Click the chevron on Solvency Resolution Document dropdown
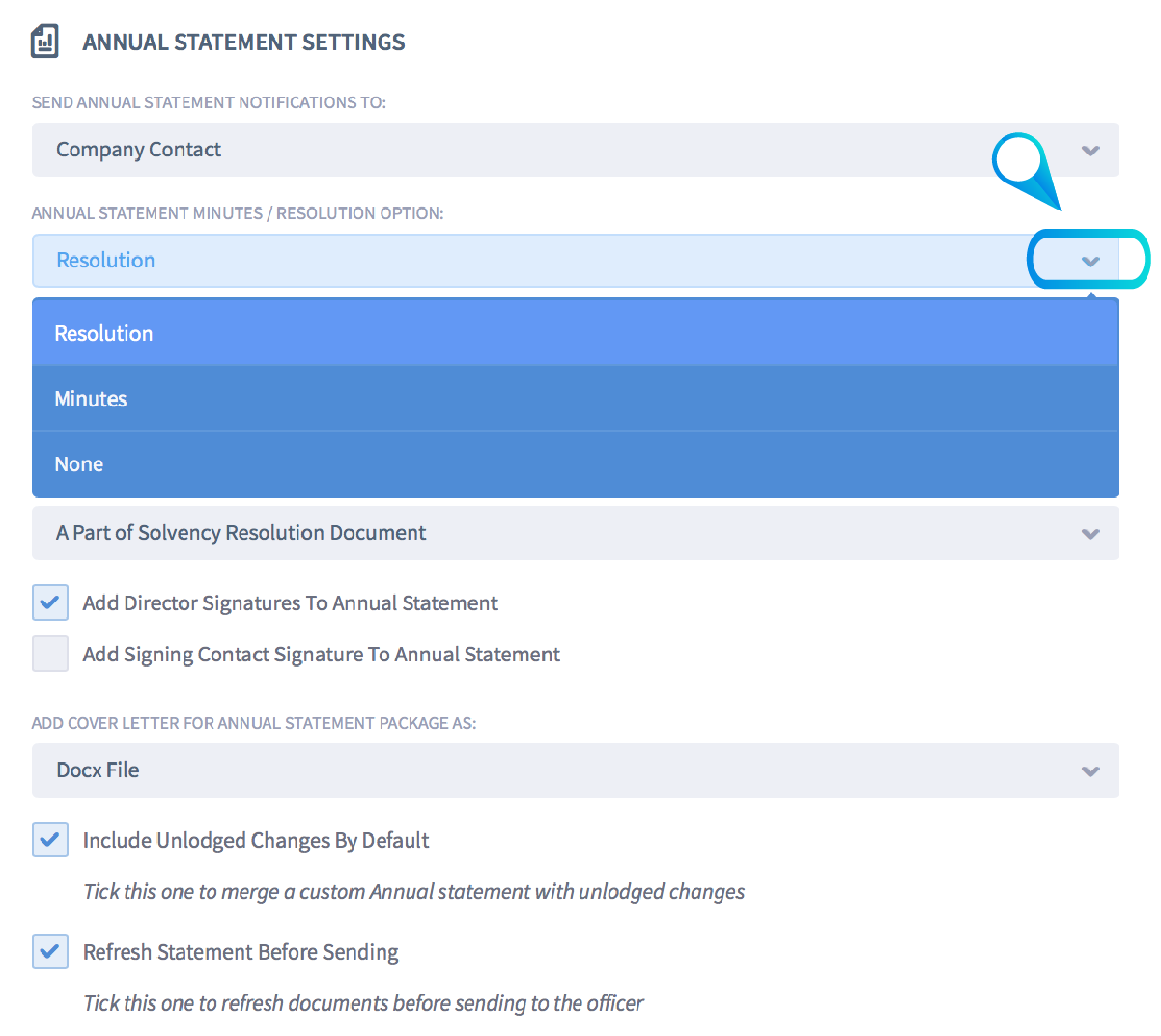Viewport: 1161px width, 1036px height. [1090, 533]
